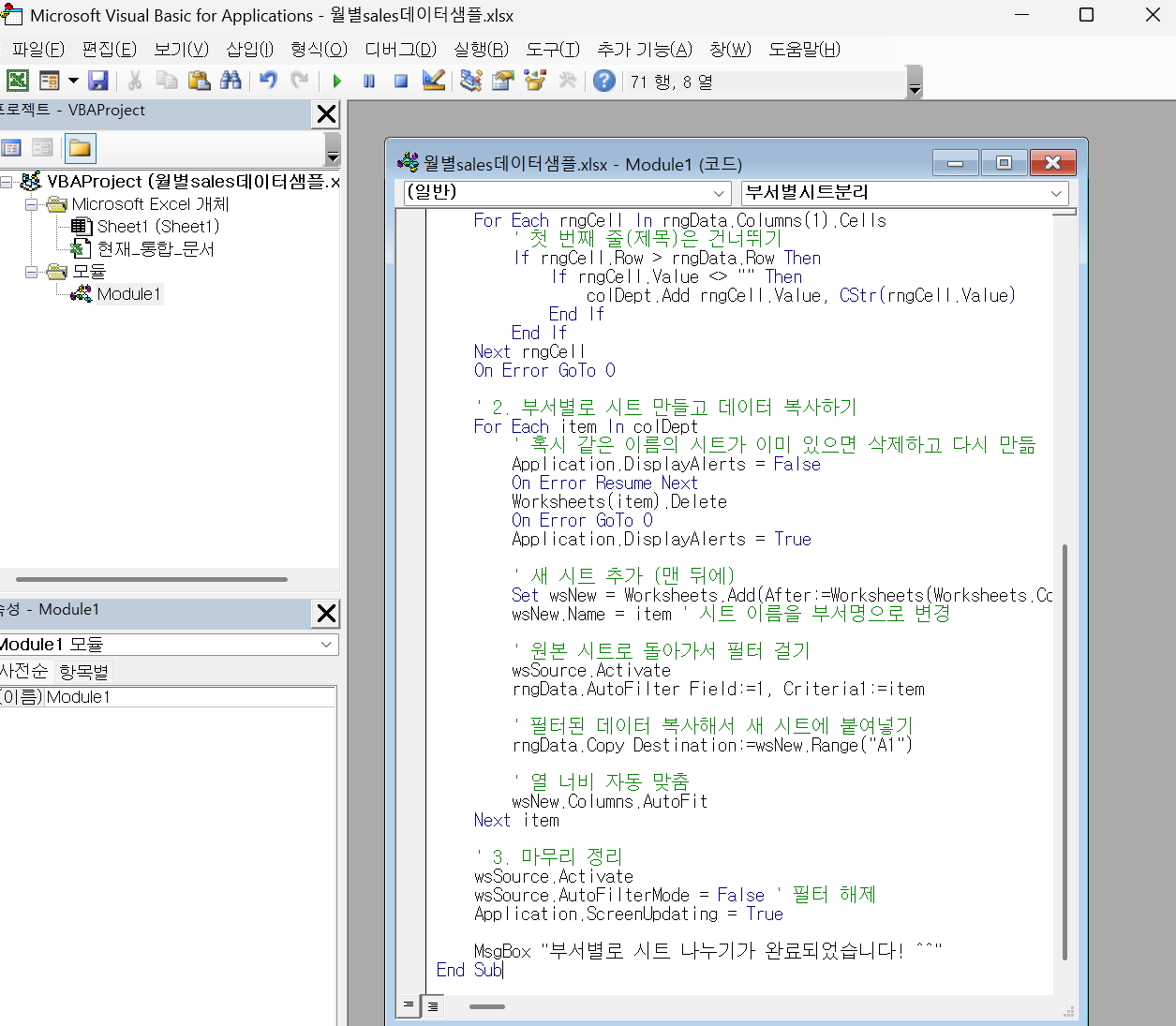
Task: Run the macro with the green play icon
Action: coord(337,82)
